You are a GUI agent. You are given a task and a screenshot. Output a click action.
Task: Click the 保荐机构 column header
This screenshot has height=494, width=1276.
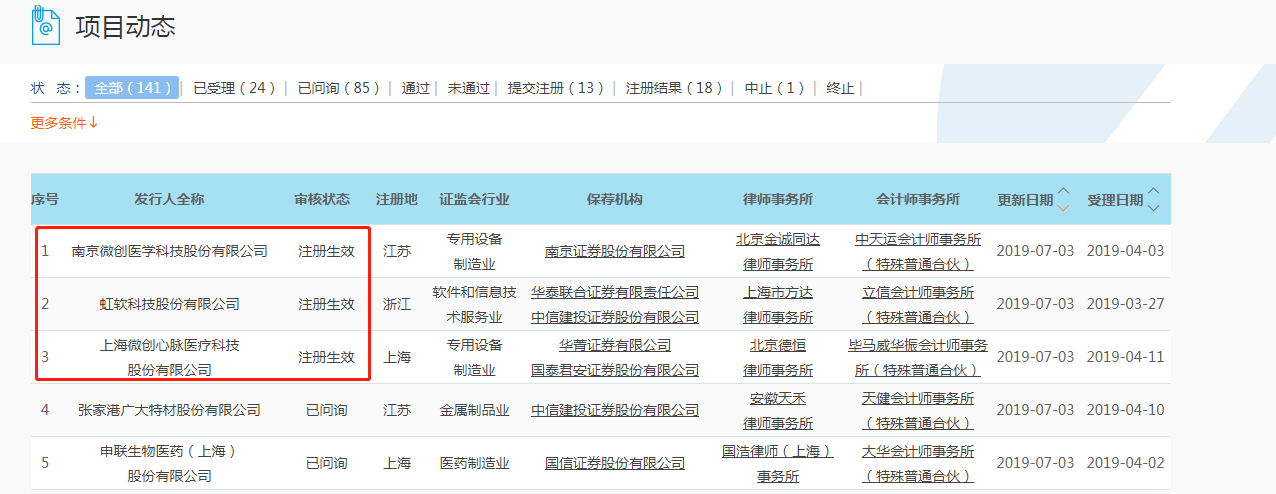point(615,199)
